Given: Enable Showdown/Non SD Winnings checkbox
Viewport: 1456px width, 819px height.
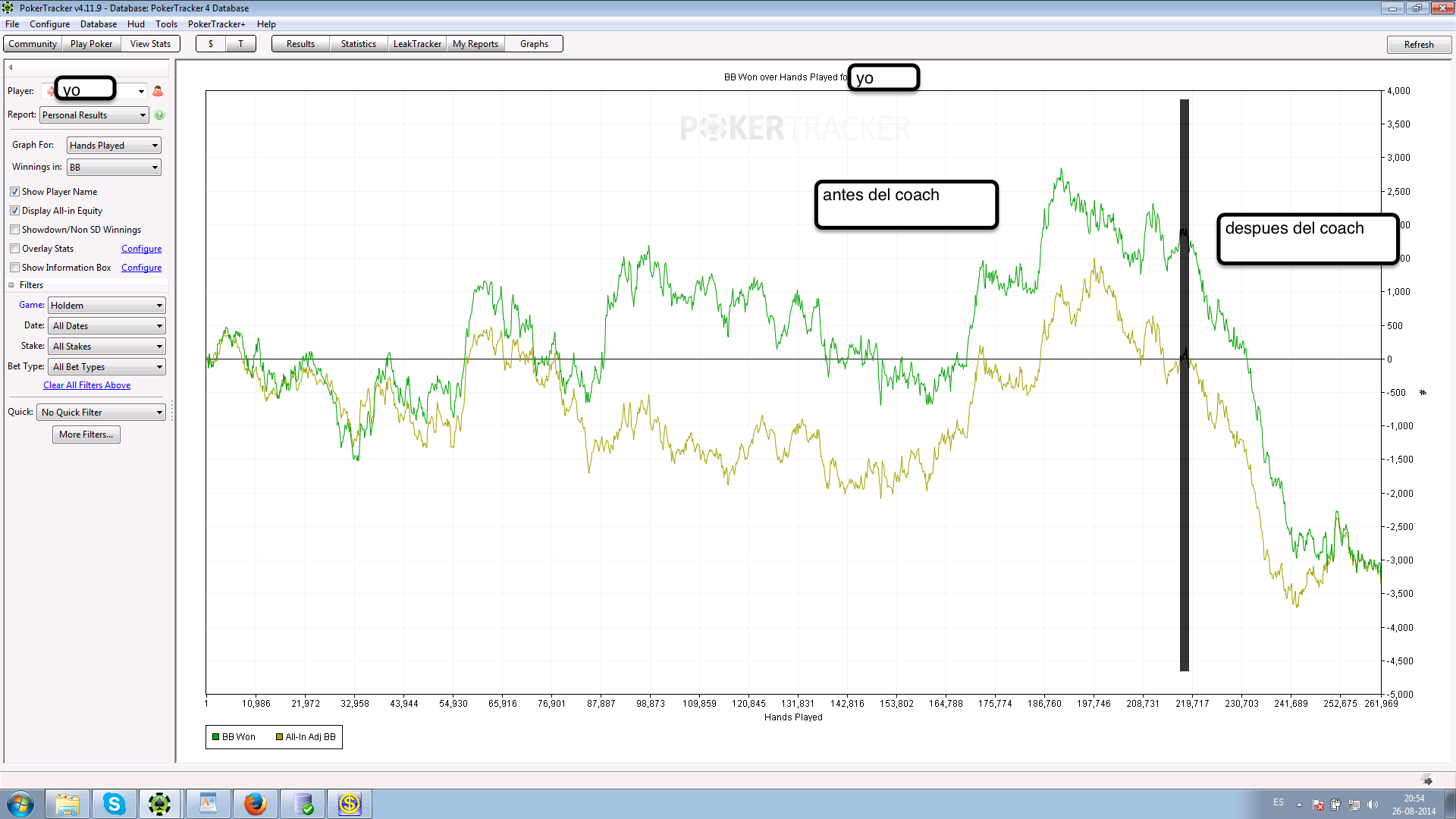Looking at the screenshot, I should pos(14,230).
